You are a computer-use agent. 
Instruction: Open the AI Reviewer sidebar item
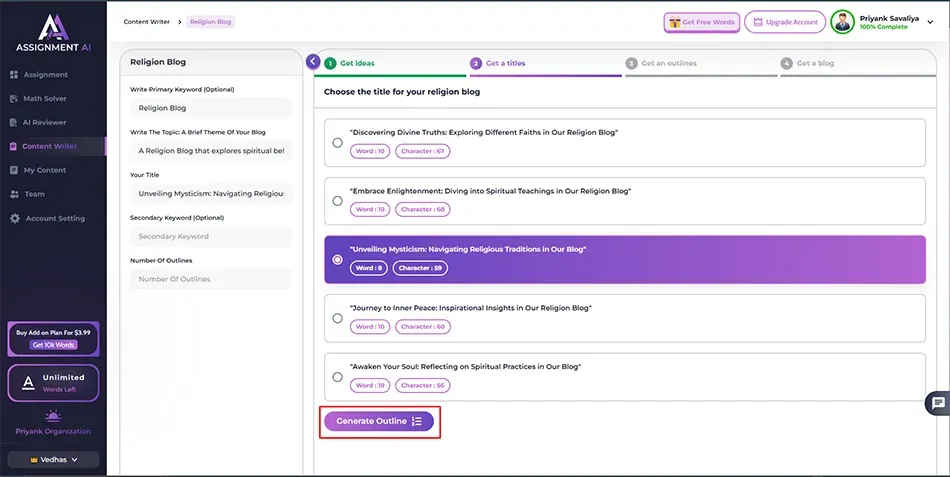click(44, 122)
